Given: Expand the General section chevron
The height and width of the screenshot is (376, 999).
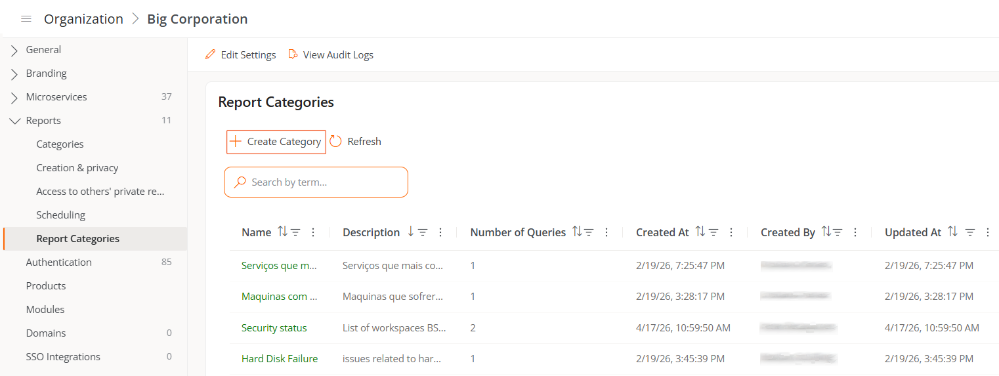Looking at the screenshot, I should [x=15, y=50].
